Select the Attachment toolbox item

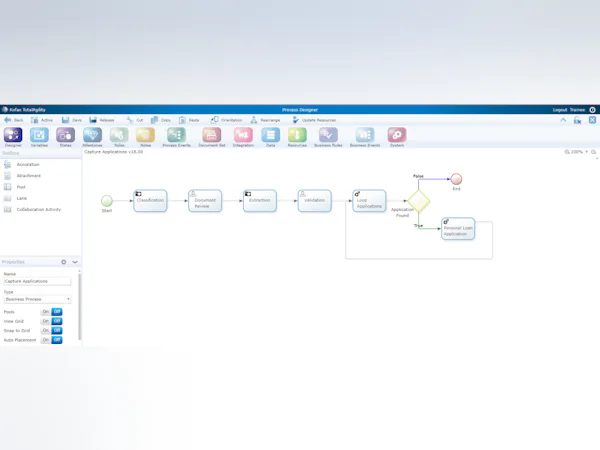click(22, 176)
